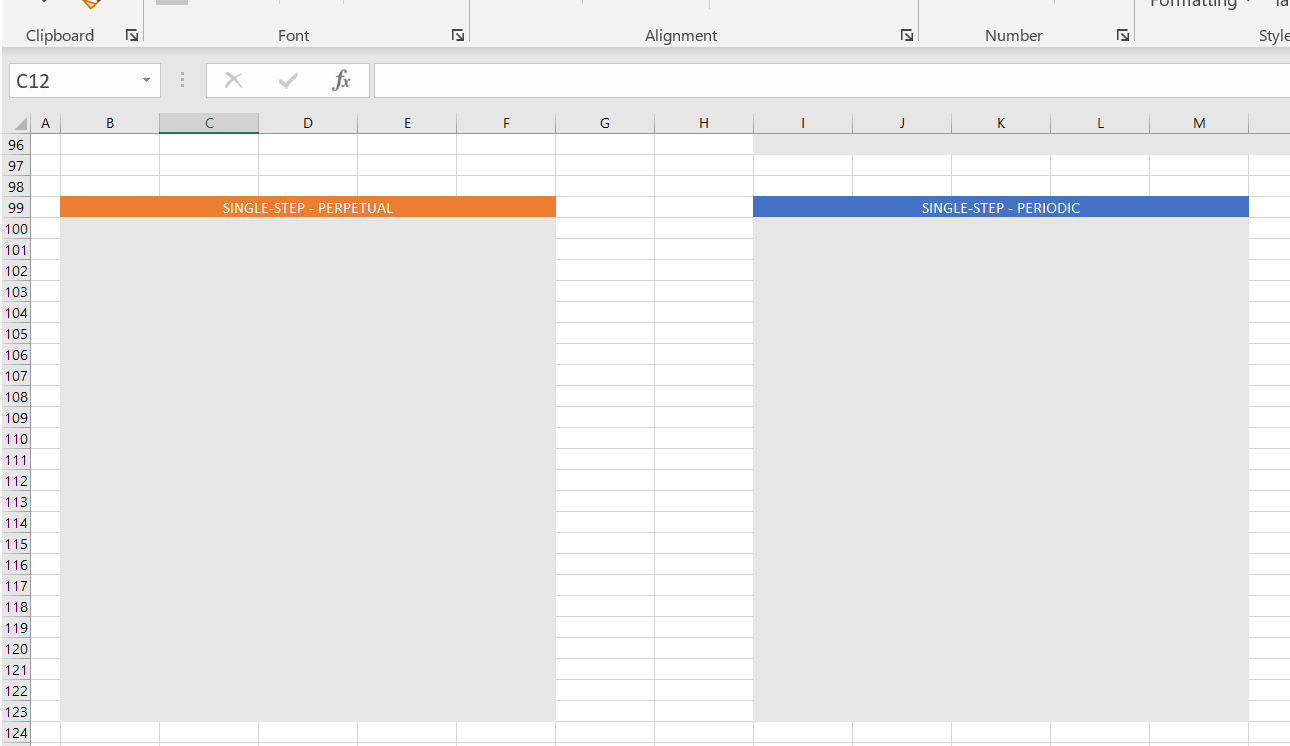
Task: Select row 99 header
Action: pos(16,207)
